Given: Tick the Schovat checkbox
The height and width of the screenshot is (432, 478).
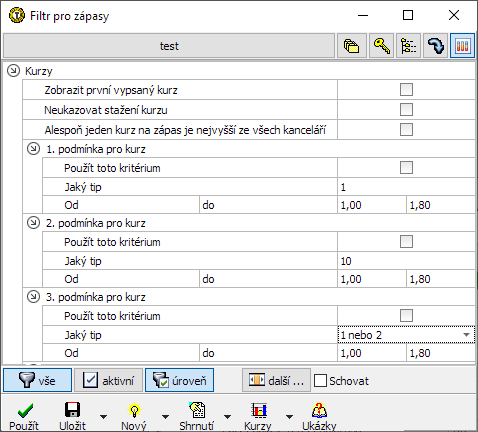Looking at the screenshot, I should pyautogui.click(x=320, y=380).
